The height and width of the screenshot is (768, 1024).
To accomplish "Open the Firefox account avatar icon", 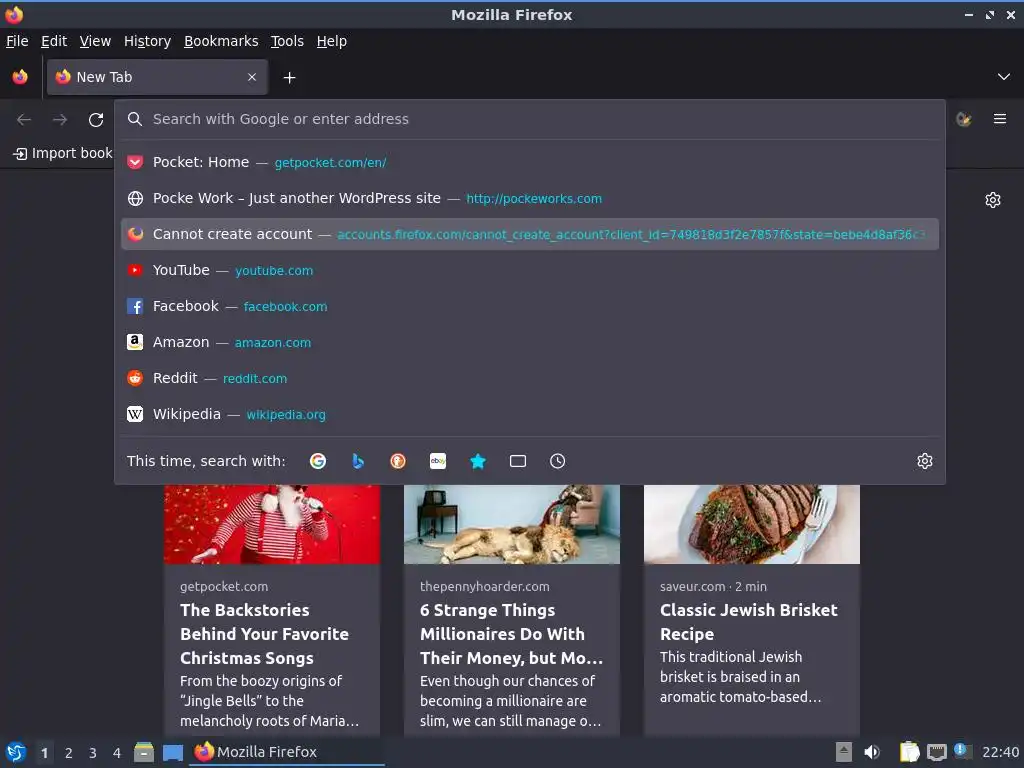I will tap(964, 119).
